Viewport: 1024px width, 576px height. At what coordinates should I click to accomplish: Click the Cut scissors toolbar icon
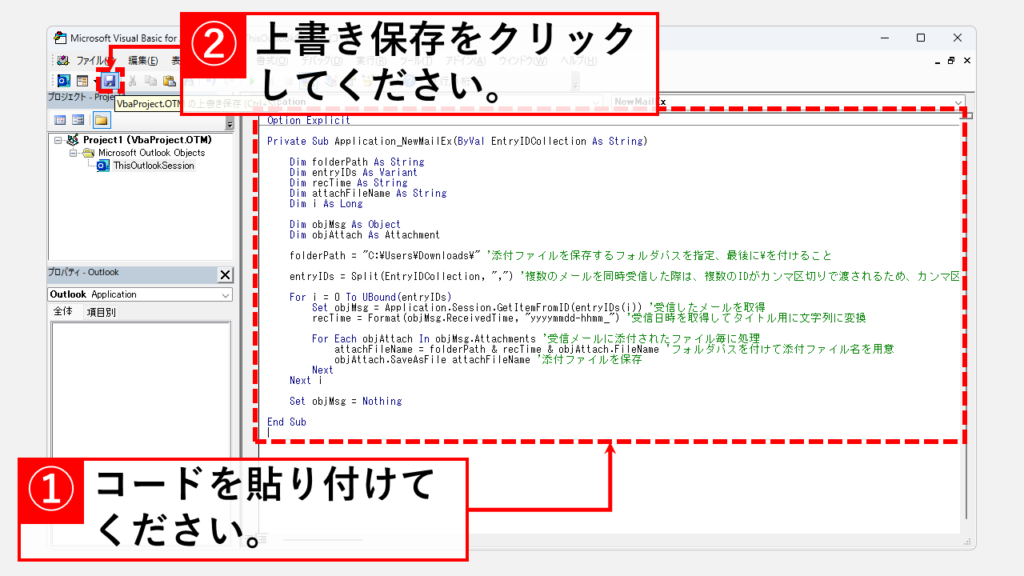click(132, 81)
